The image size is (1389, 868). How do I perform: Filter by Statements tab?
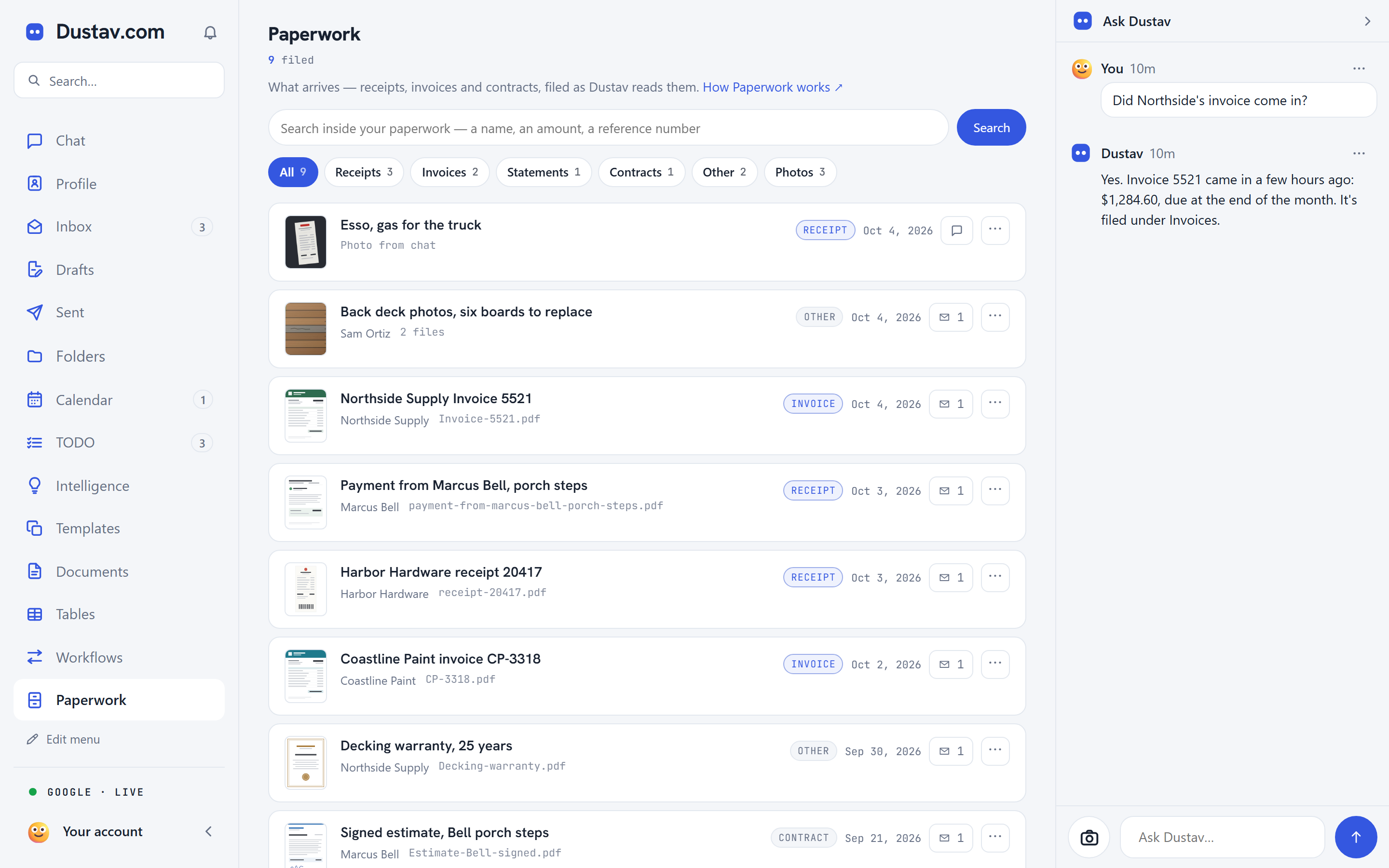(x=544, y=172)
